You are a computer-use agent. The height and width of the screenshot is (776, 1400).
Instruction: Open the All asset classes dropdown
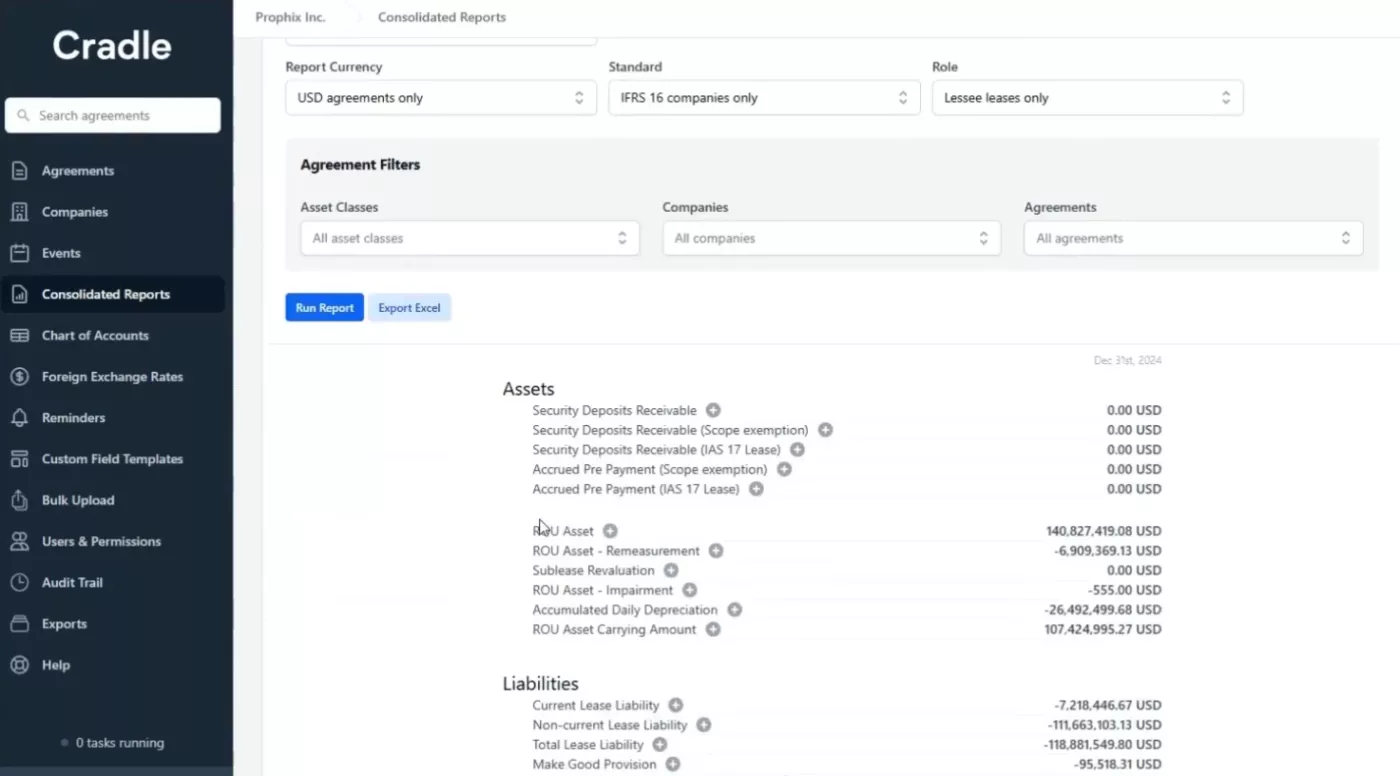469,238
